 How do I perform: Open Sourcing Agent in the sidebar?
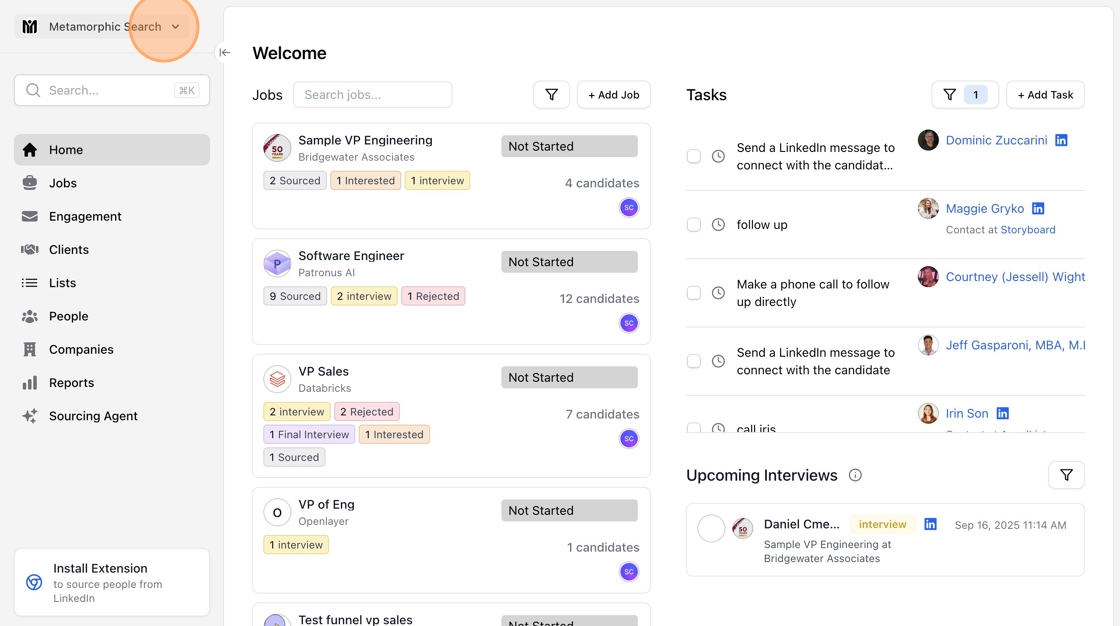93,416
